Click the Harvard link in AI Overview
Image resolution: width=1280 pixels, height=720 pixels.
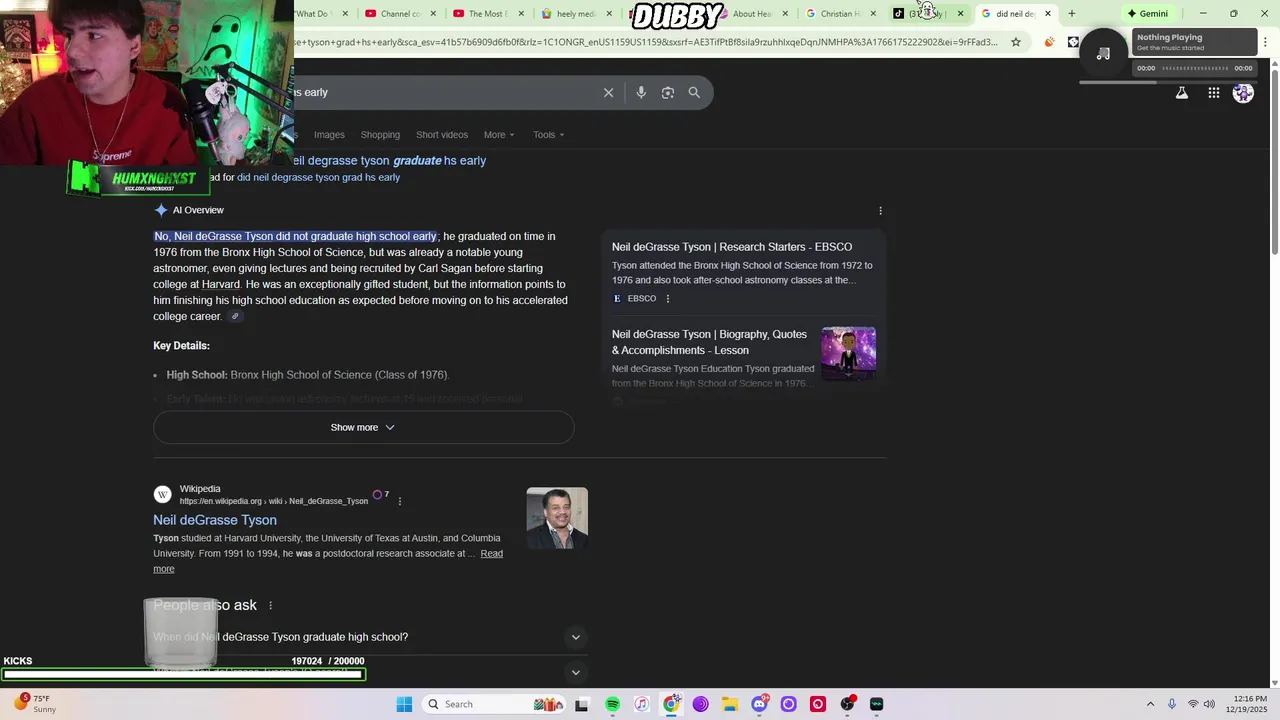pyautogui.click(x=221, y=285)
